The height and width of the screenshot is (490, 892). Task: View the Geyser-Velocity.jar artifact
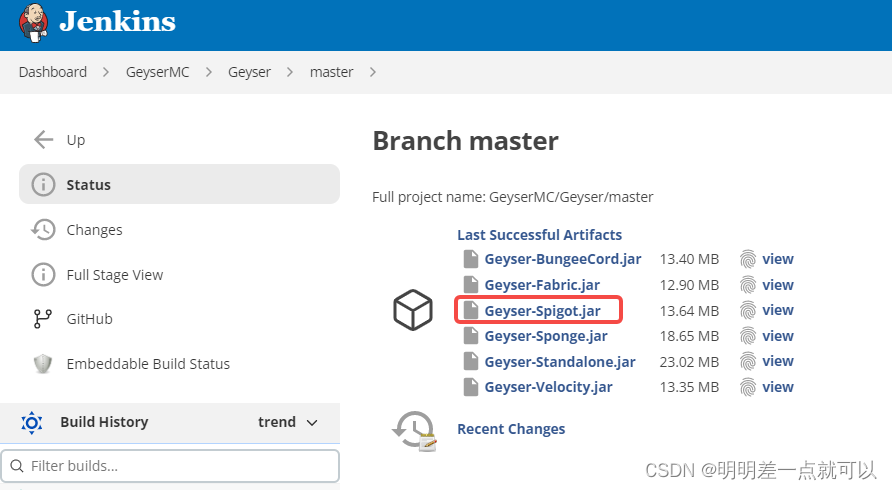pos(778,387)
